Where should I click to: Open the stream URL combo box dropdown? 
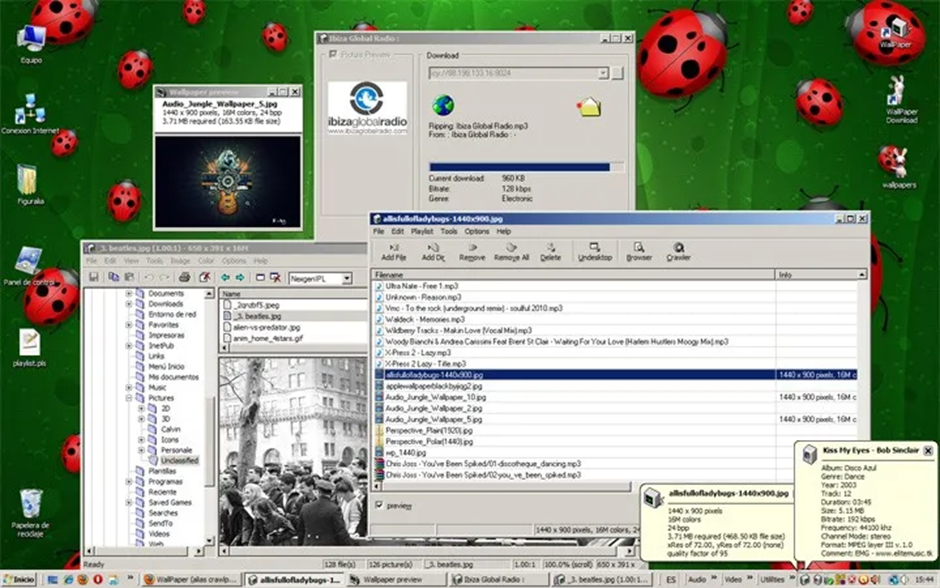click(x=603, y=74)
